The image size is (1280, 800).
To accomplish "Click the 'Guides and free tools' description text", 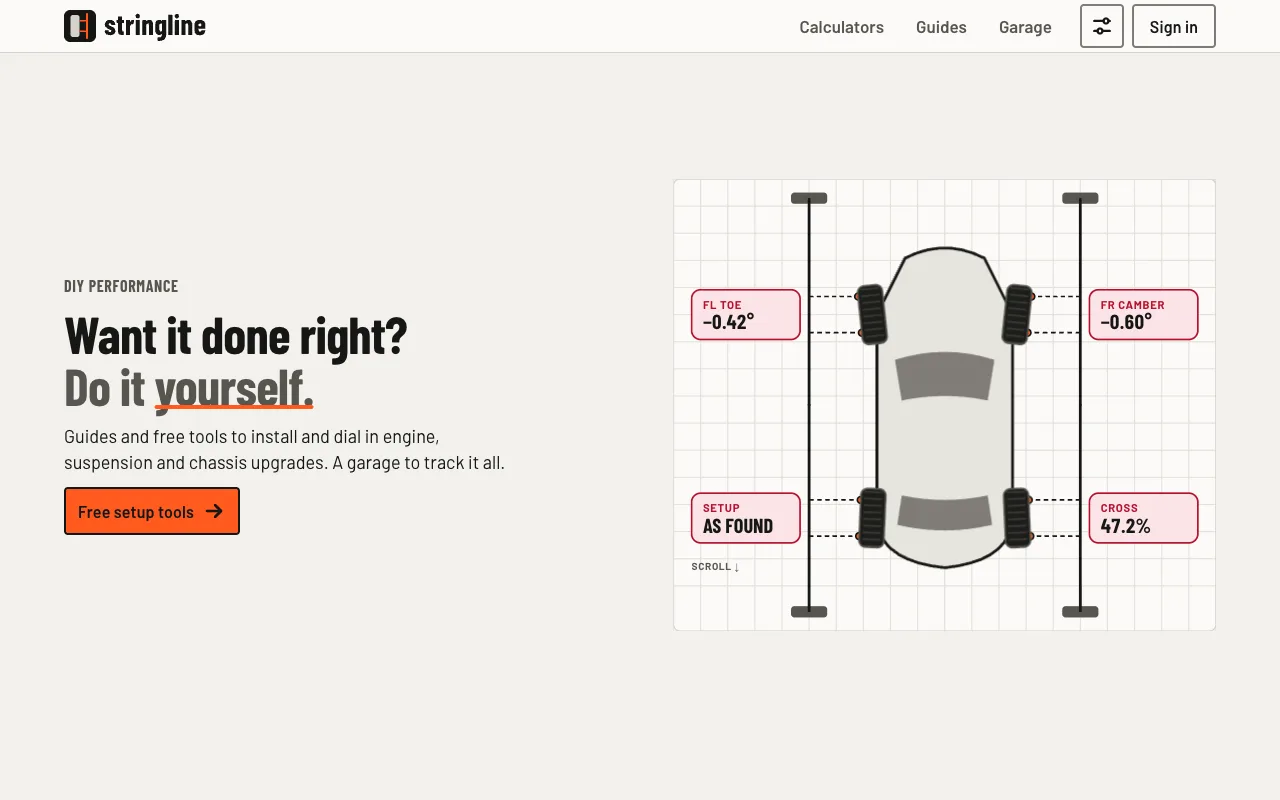I will click(x=284, y=450).
